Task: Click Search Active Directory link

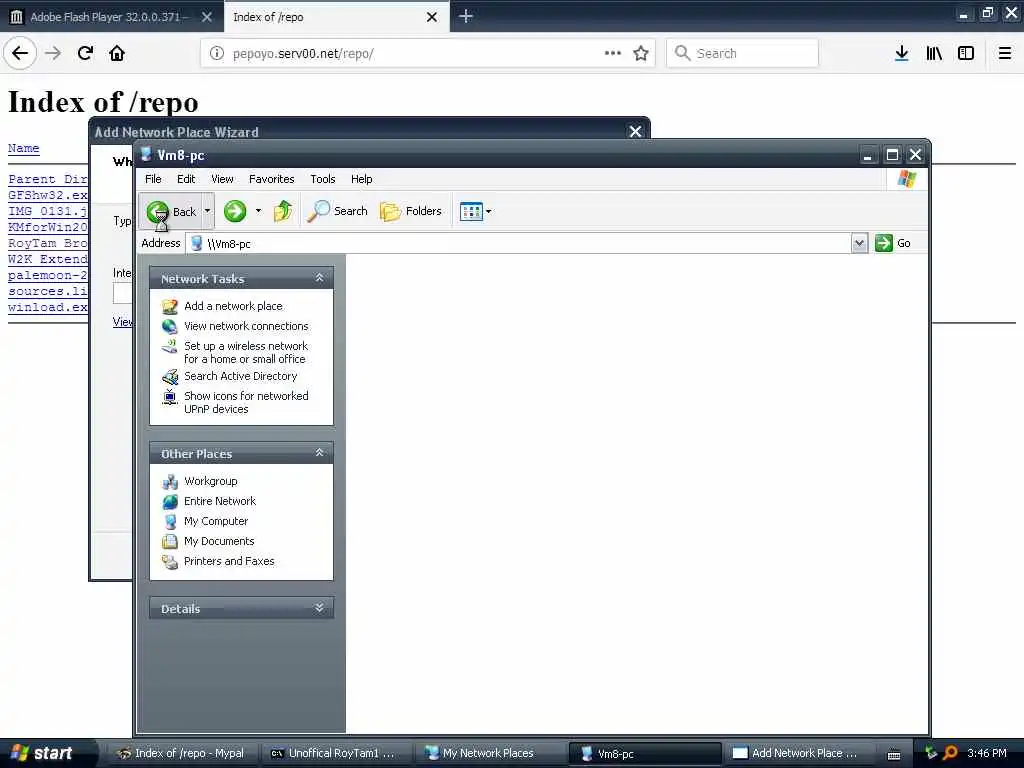Action: click(240, 376)
